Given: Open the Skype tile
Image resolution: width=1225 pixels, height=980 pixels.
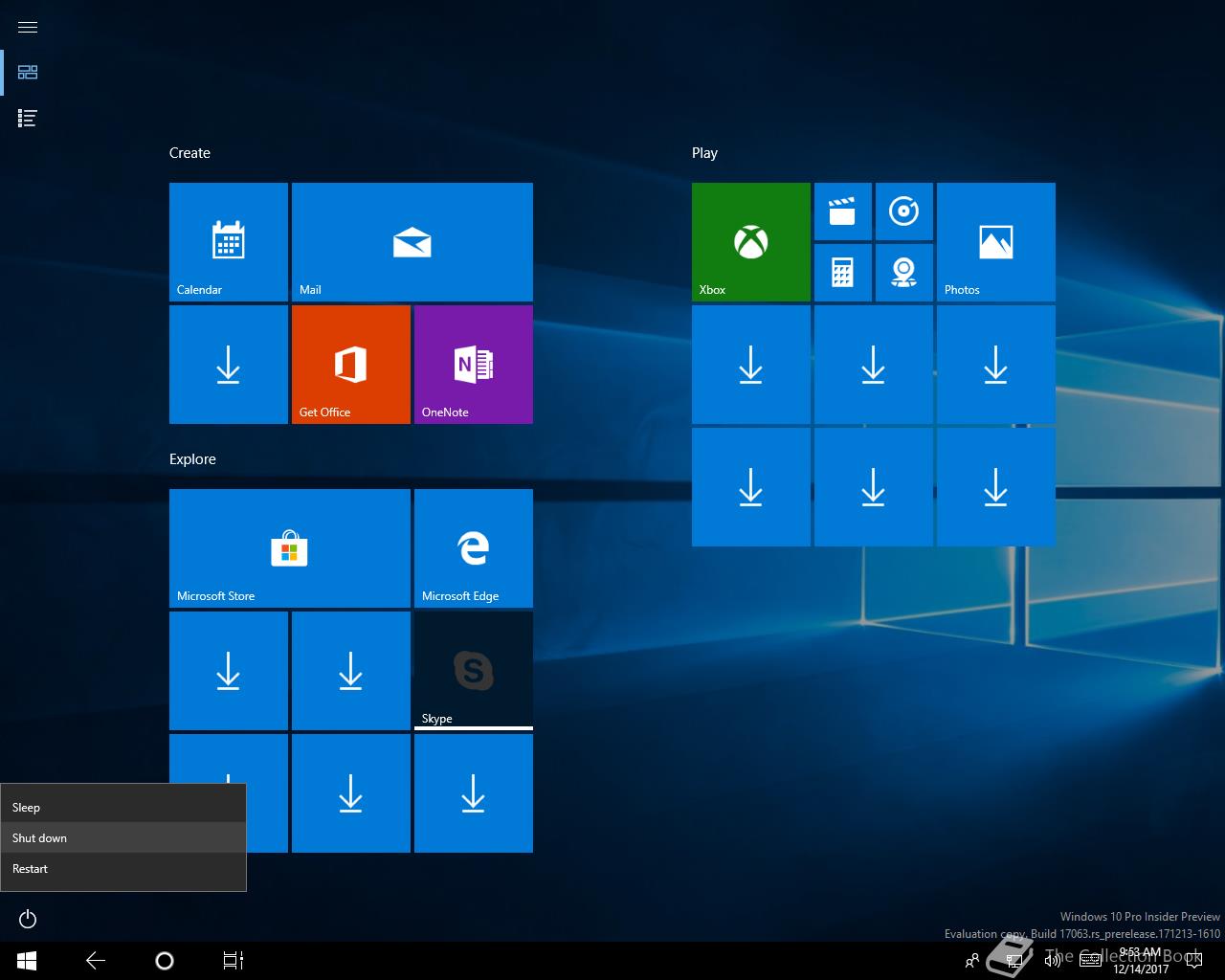Looking at the screenshot, I should coord(474,671).
